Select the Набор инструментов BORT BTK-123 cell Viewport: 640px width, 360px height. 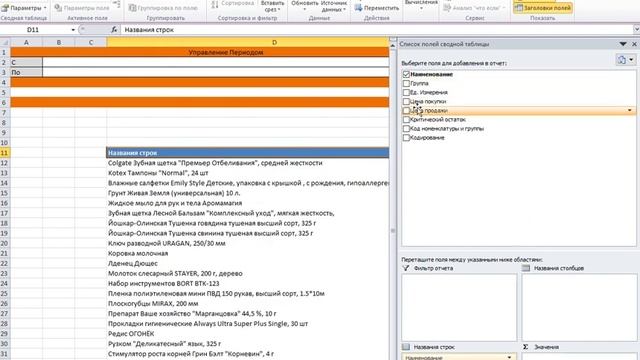point(248,283)
